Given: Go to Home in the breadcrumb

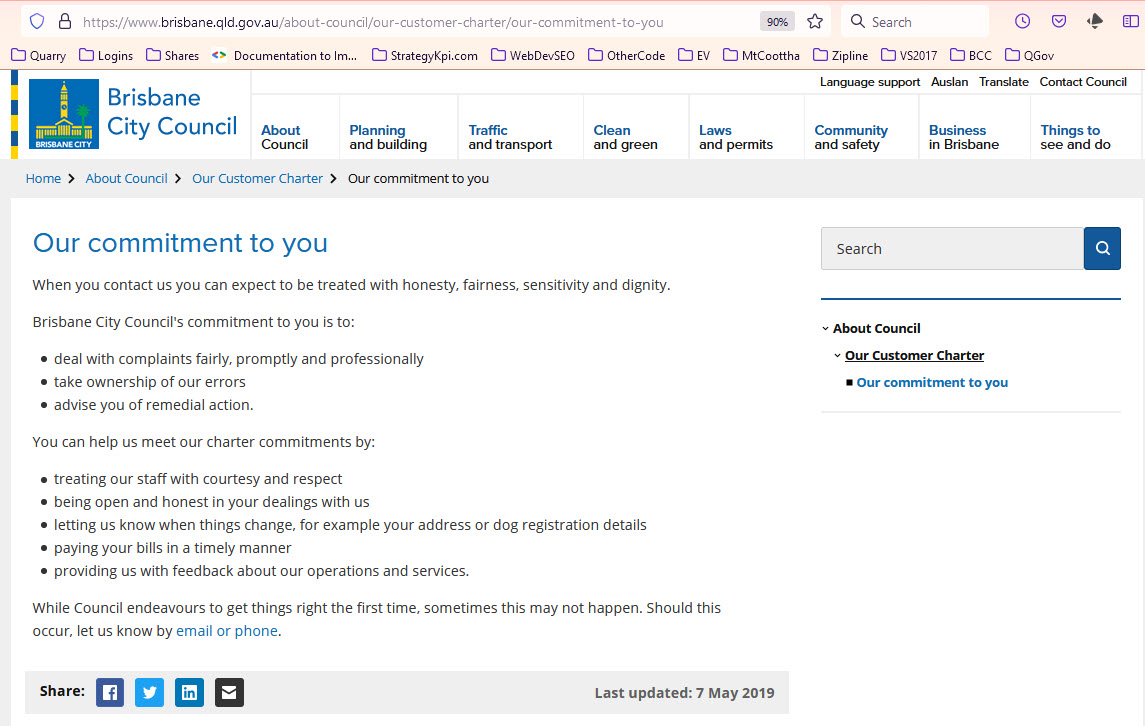Looking at the screenshot, I should pos(43,178).
